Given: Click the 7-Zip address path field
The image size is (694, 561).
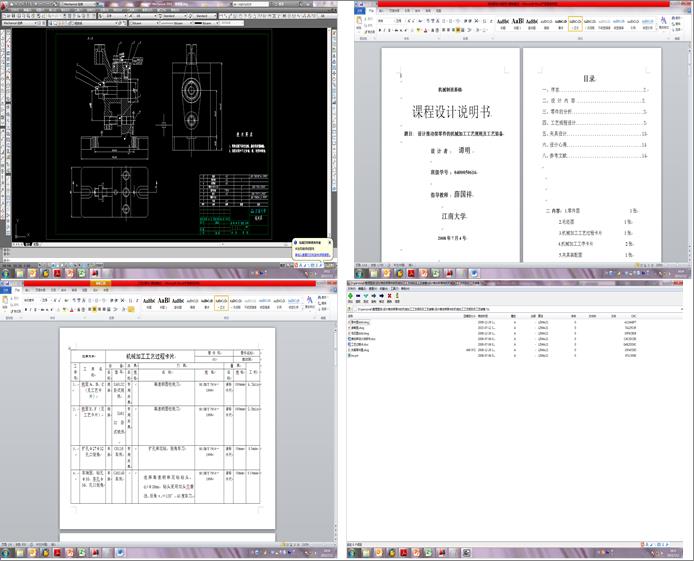Looking at the screenshot, I should point(516,309).
